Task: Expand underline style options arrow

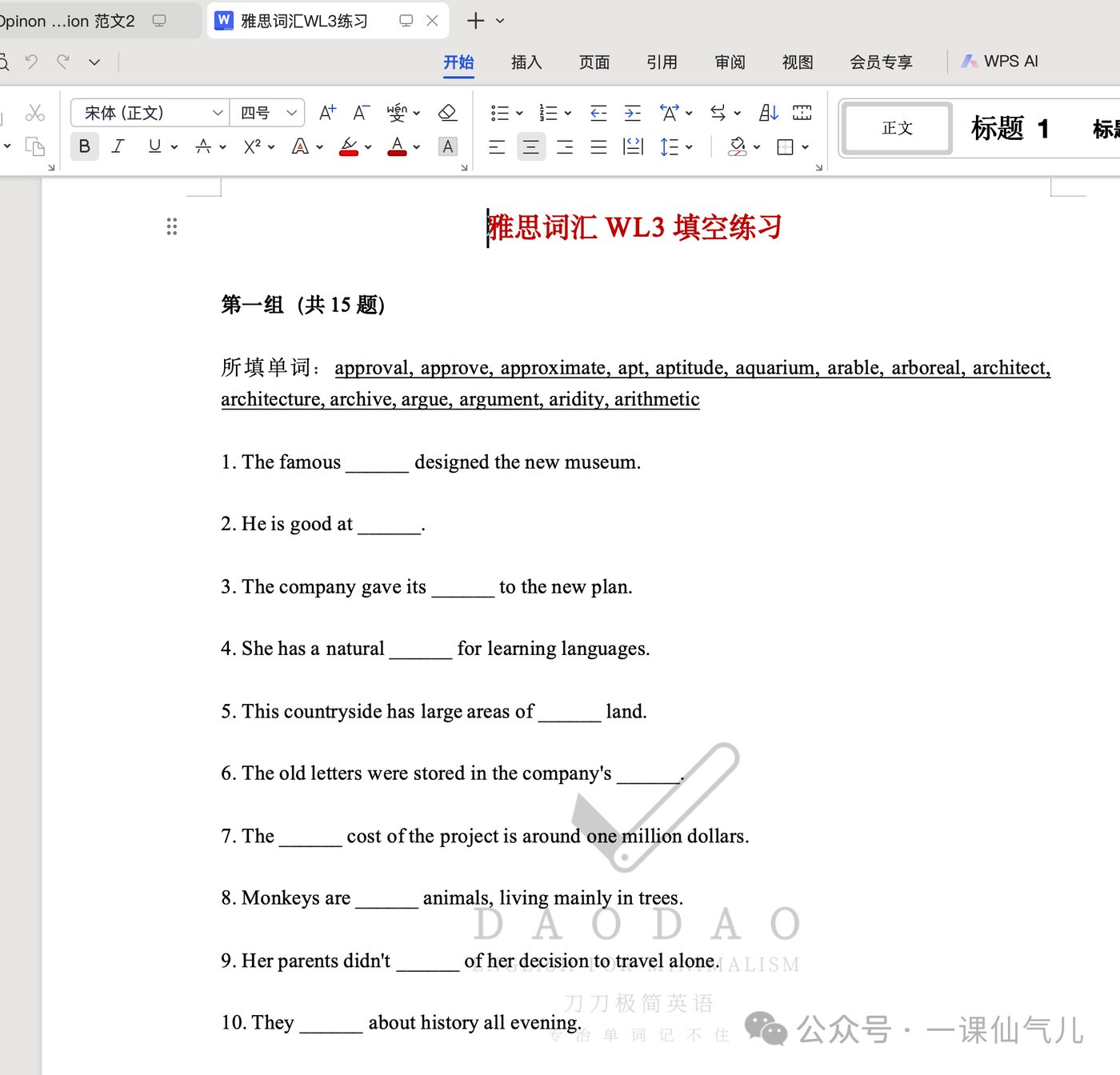Action: point(174,147)
